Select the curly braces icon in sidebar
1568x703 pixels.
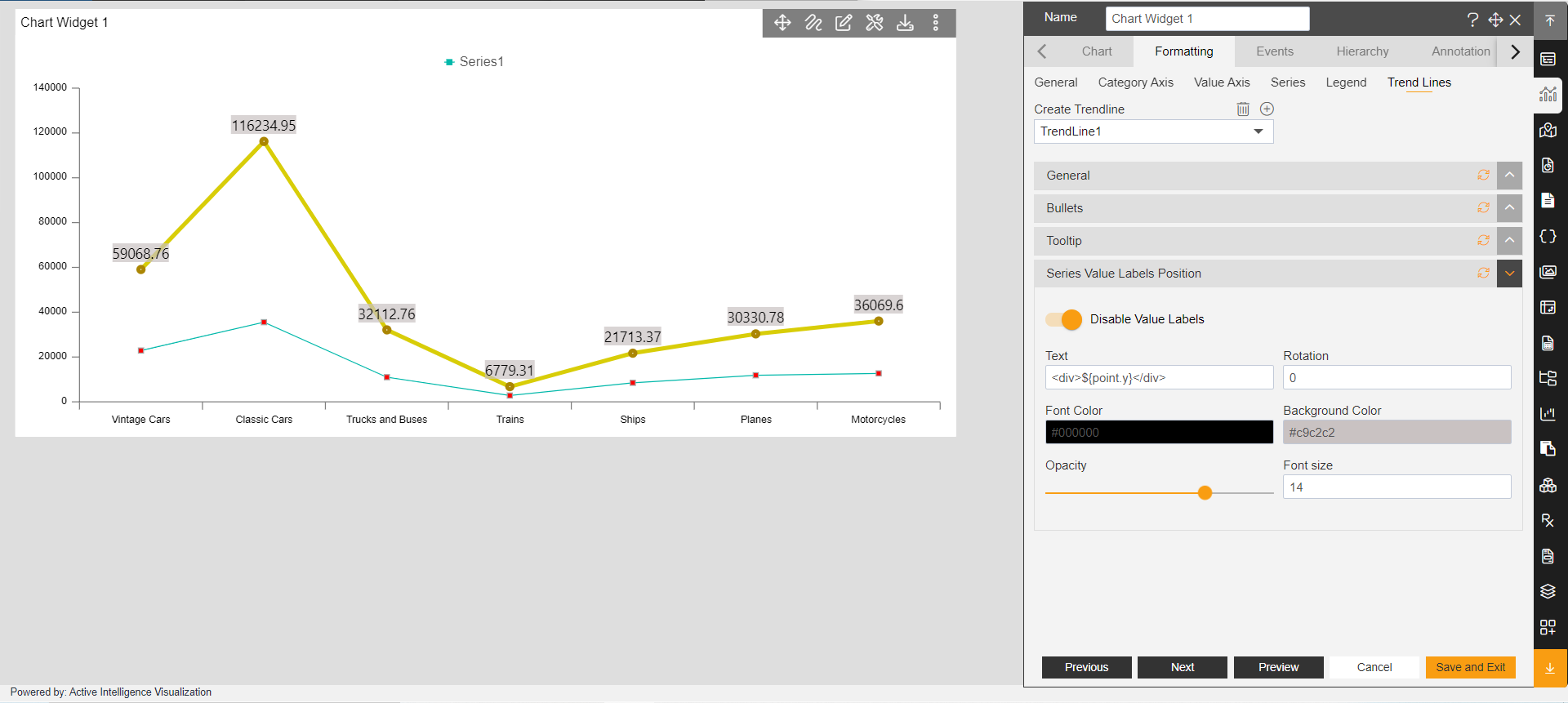coord(1548,236)
